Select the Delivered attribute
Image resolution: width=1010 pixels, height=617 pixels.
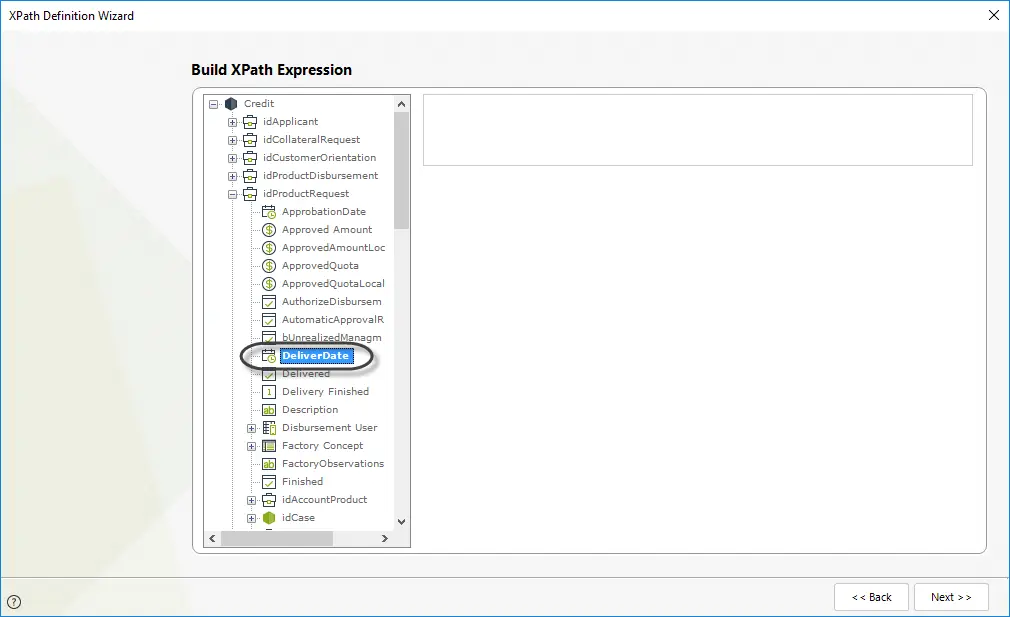[306, 374]
